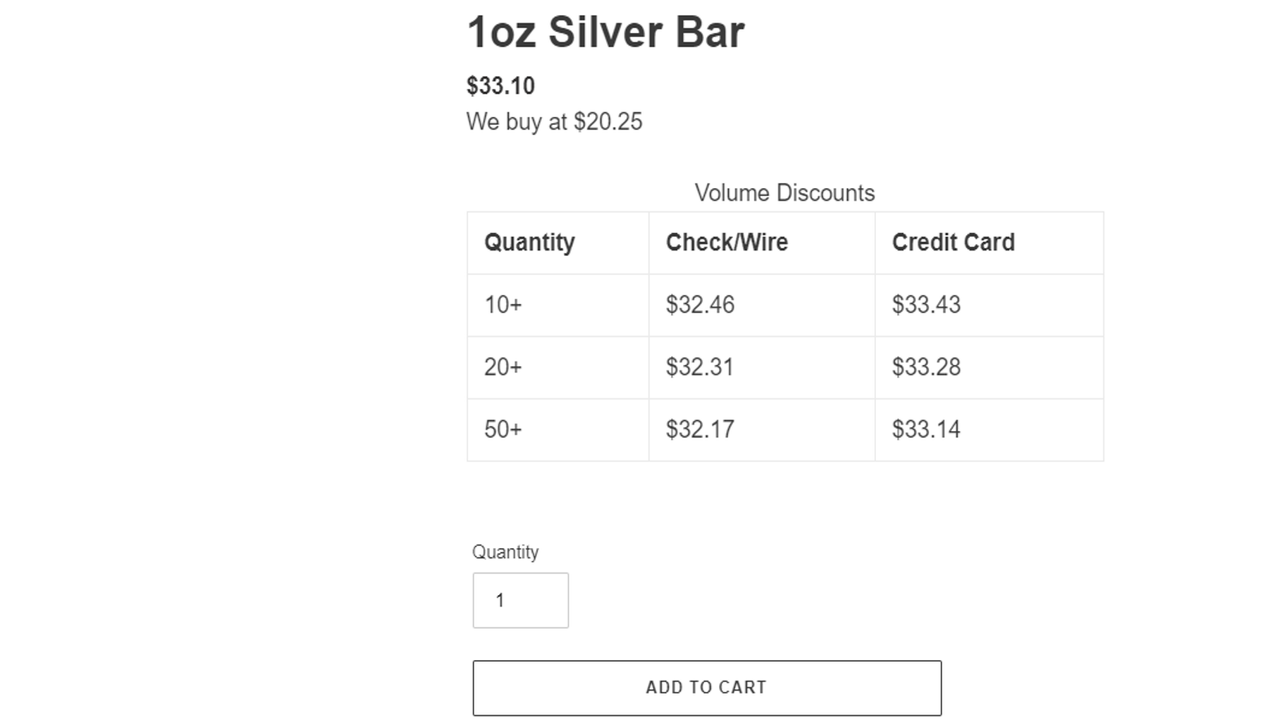Click the $32.46 check/wire price
This screenshot has height=720, width=1280.
(x=700, y=305)
